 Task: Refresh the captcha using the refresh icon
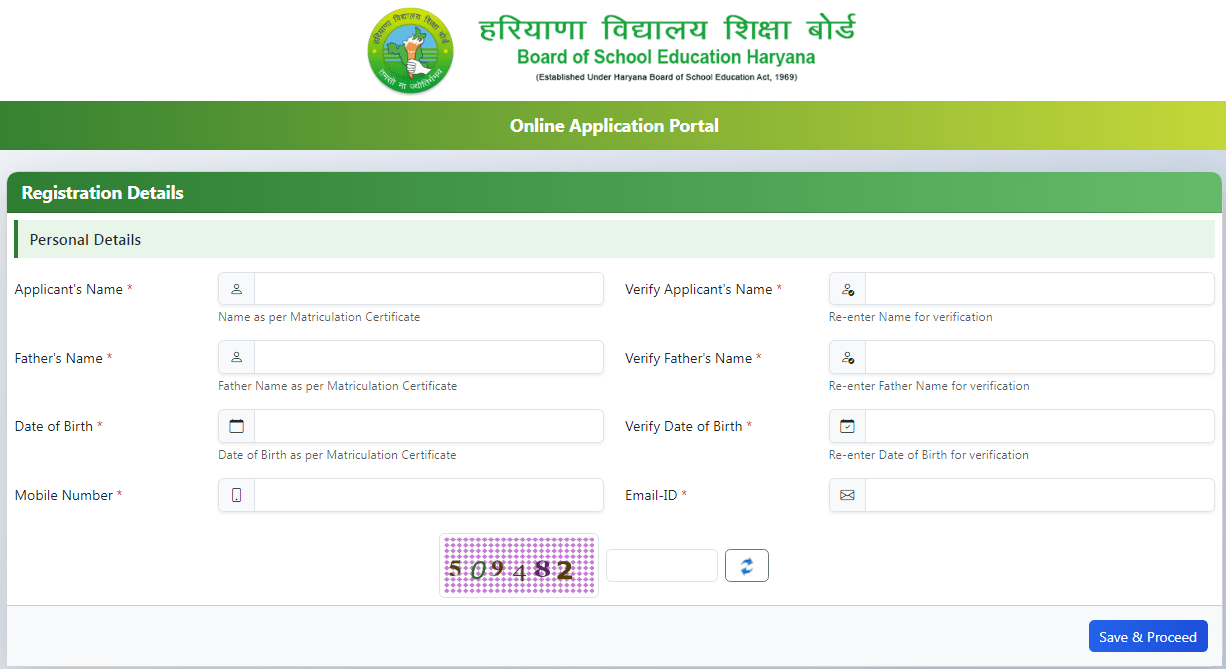coord(746,565)
